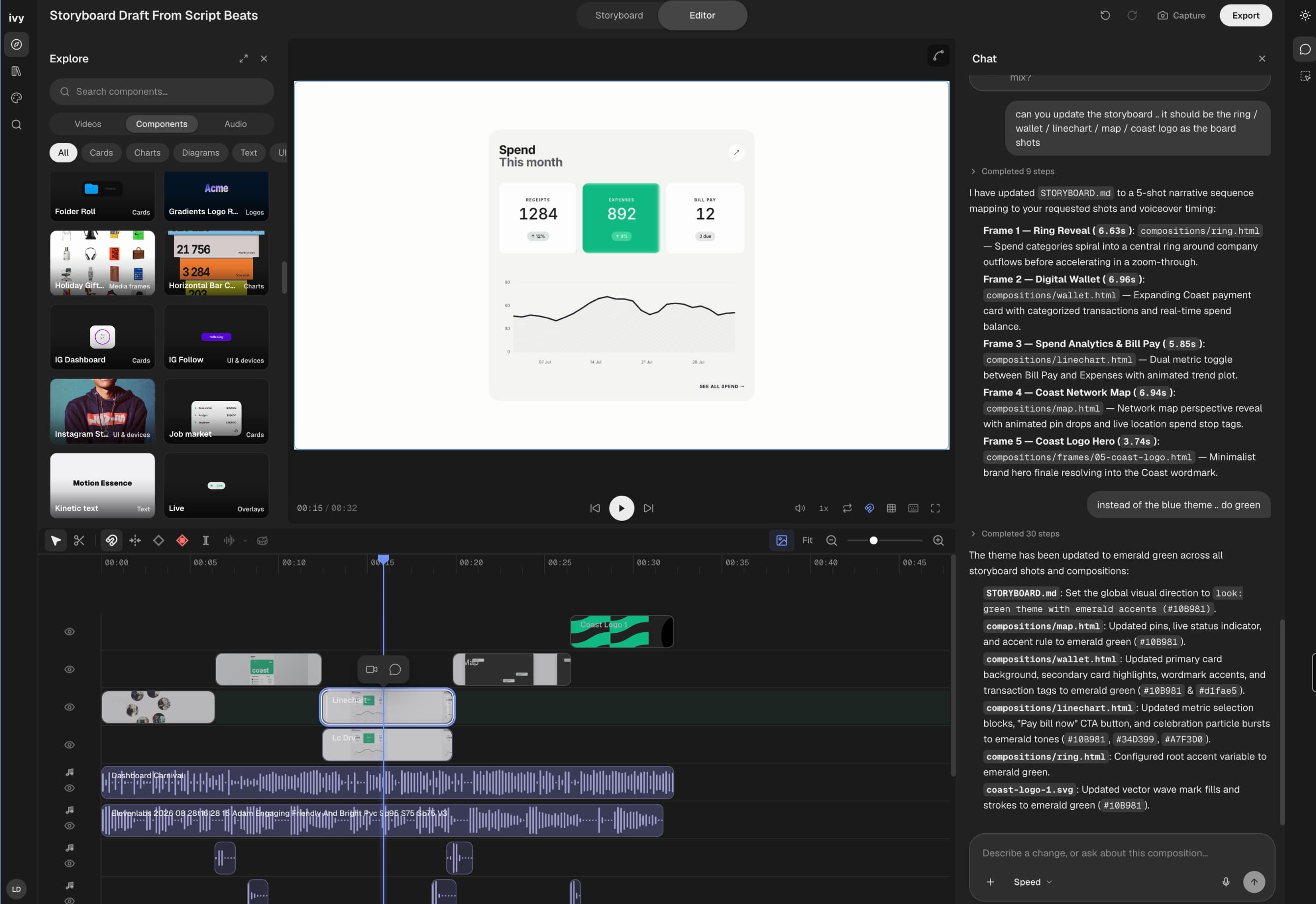Screen dimensions: 1316x904
Task: Toggle the light/dark theme sun icon
Action: [1305, 15]
